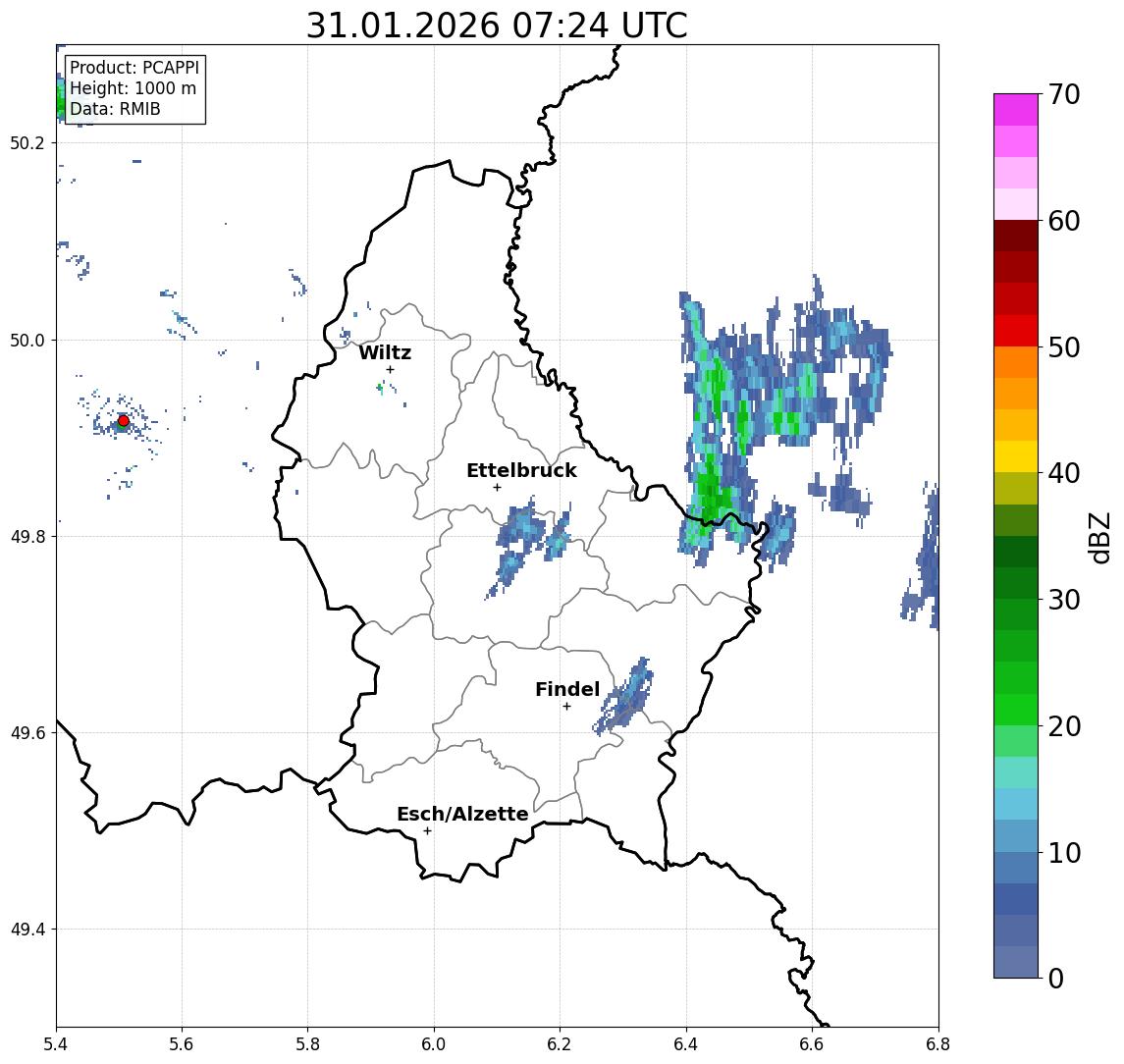Viewport: 1124px width, 1064px height.
Task: Click the latitude axis label 49.8
Action: (27, 536)
